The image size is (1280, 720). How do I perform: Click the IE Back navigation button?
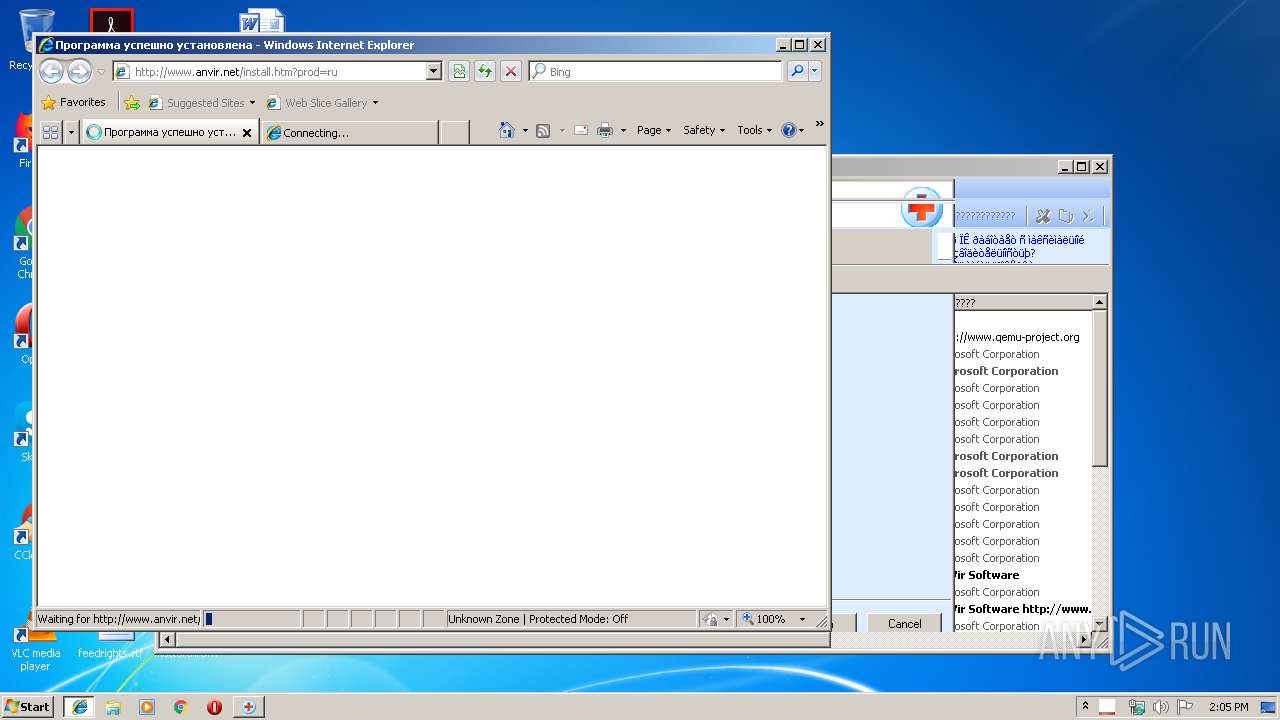point(51,71)
